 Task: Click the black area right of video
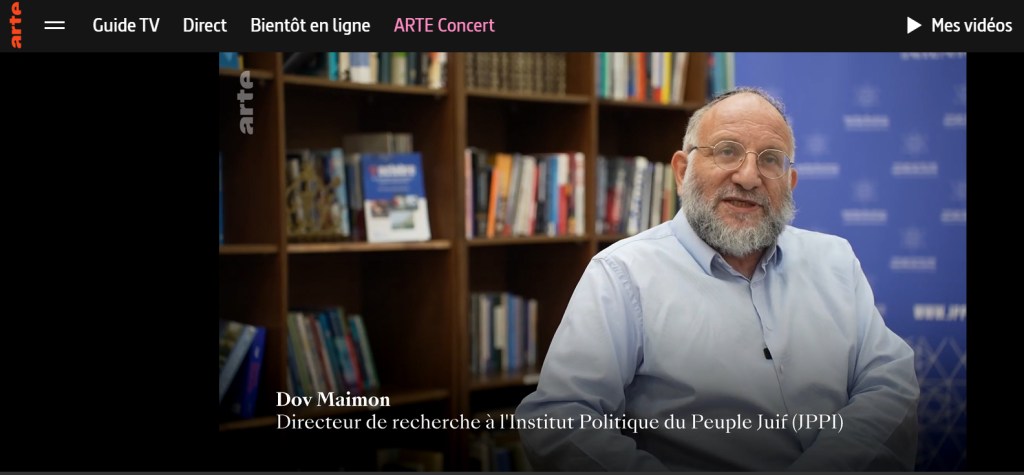(995, 261)
